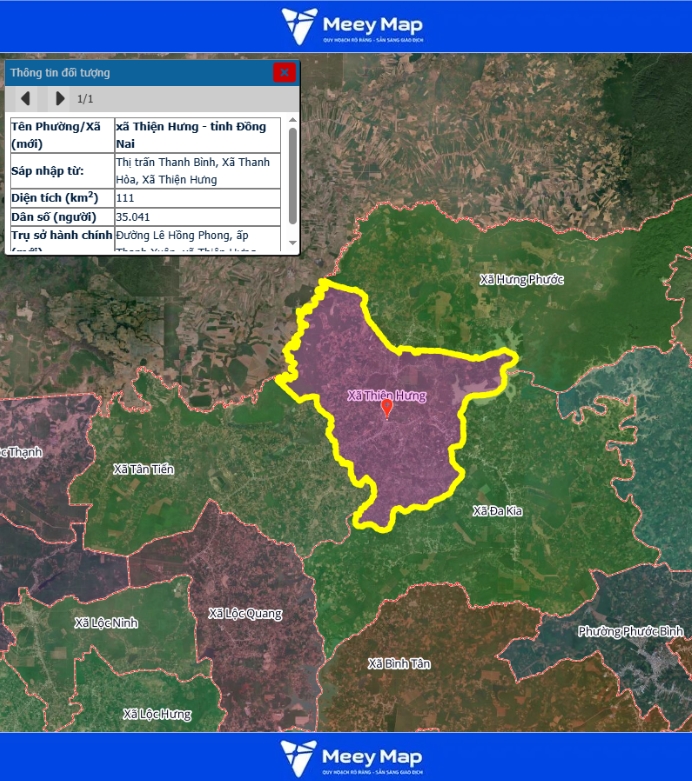Viewport: 692px width, 781px height.
Task: Select the Xã Lộc Hưng region label
Action: click(x=157, y=714)
